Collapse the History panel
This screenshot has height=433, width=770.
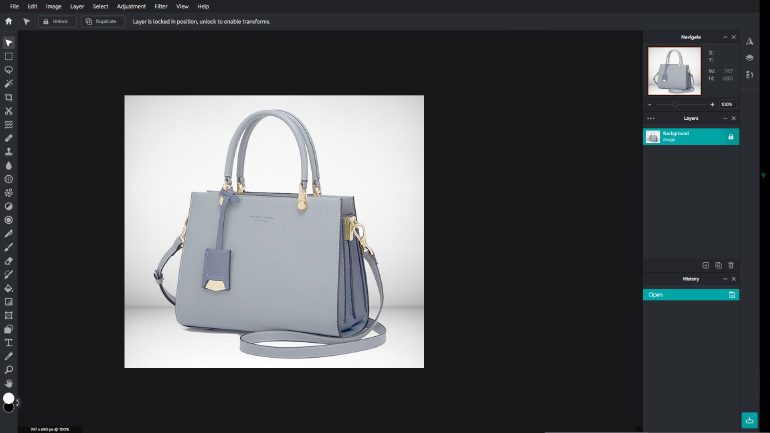[725, 279]
